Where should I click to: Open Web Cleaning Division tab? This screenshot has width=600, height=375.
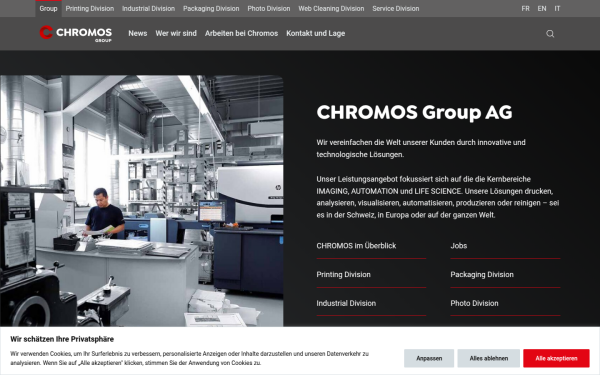coord(331,8)
